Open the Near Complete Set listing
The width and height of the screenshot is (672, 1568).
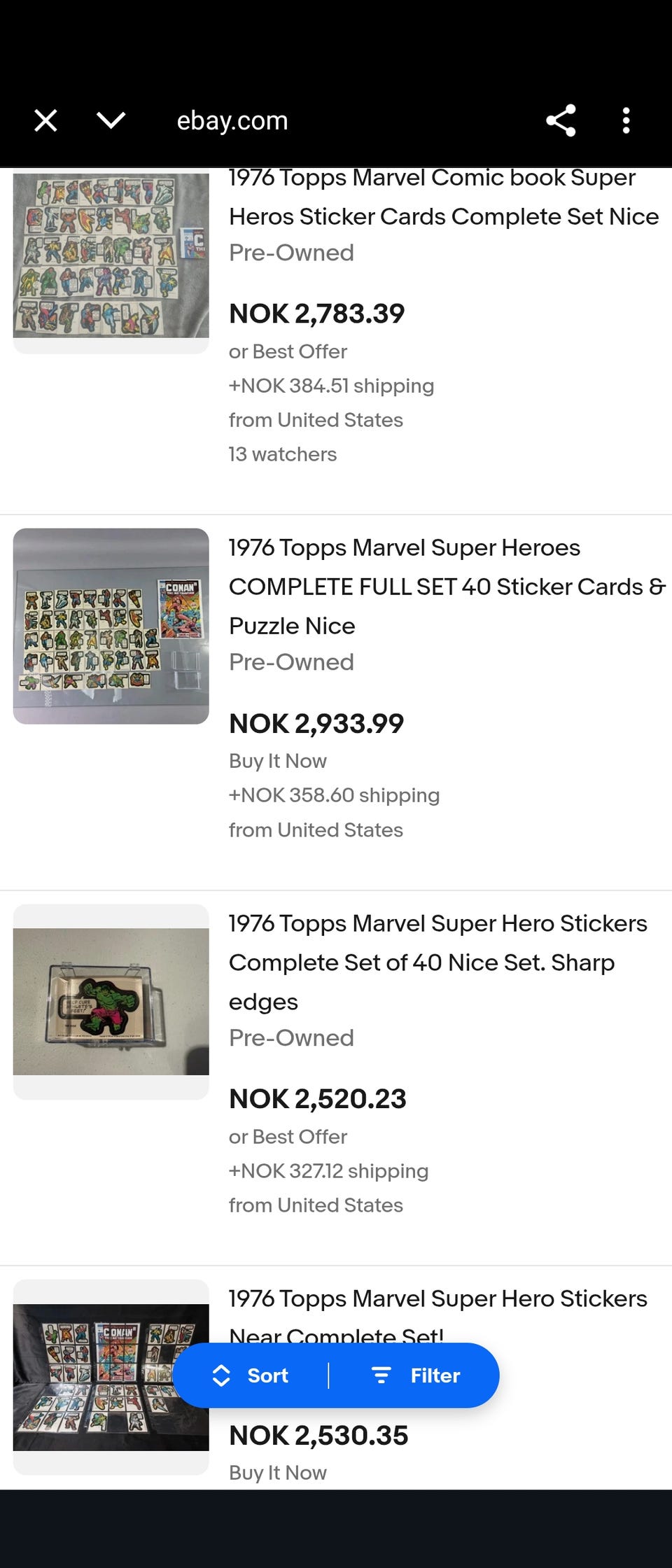[x=437, y=1299]
